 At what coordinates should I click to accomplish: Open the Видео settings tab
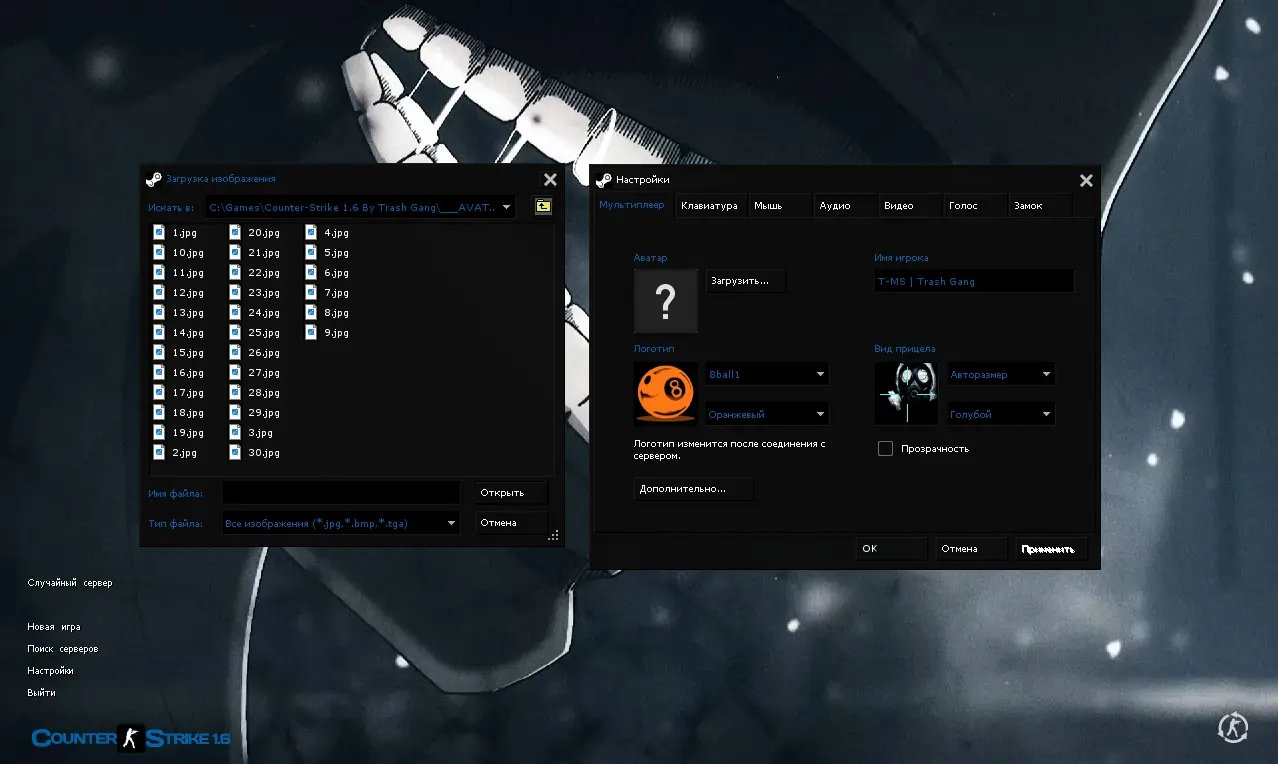898,206
